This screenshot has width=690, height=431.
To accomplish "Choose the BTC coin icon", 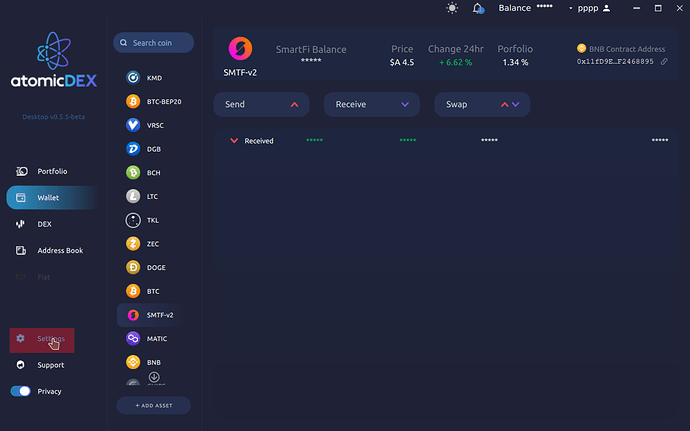I will 133,291.
